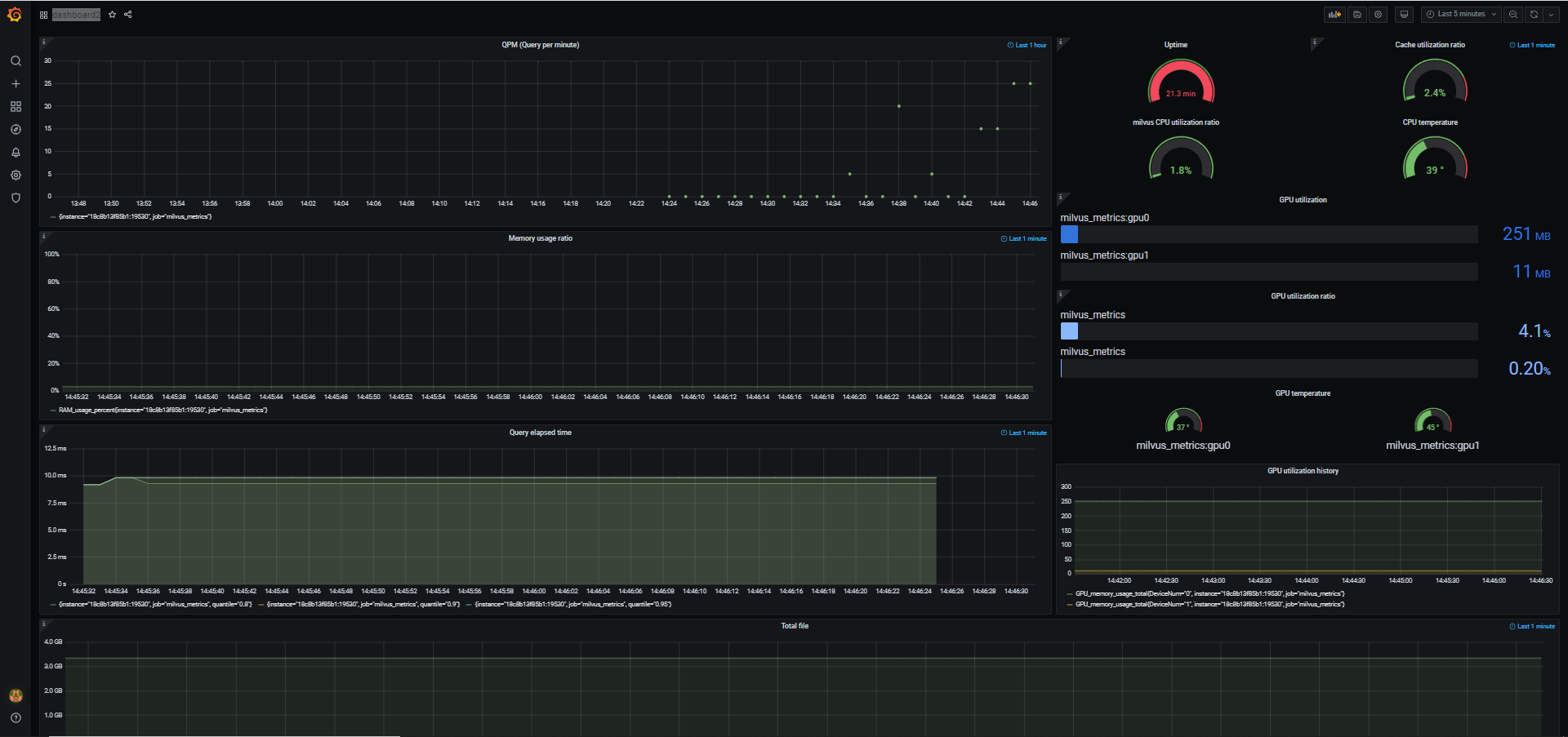Zoom out the time range
Image resolution: width=1568 pixels, height=737 pixels.
1513,15
